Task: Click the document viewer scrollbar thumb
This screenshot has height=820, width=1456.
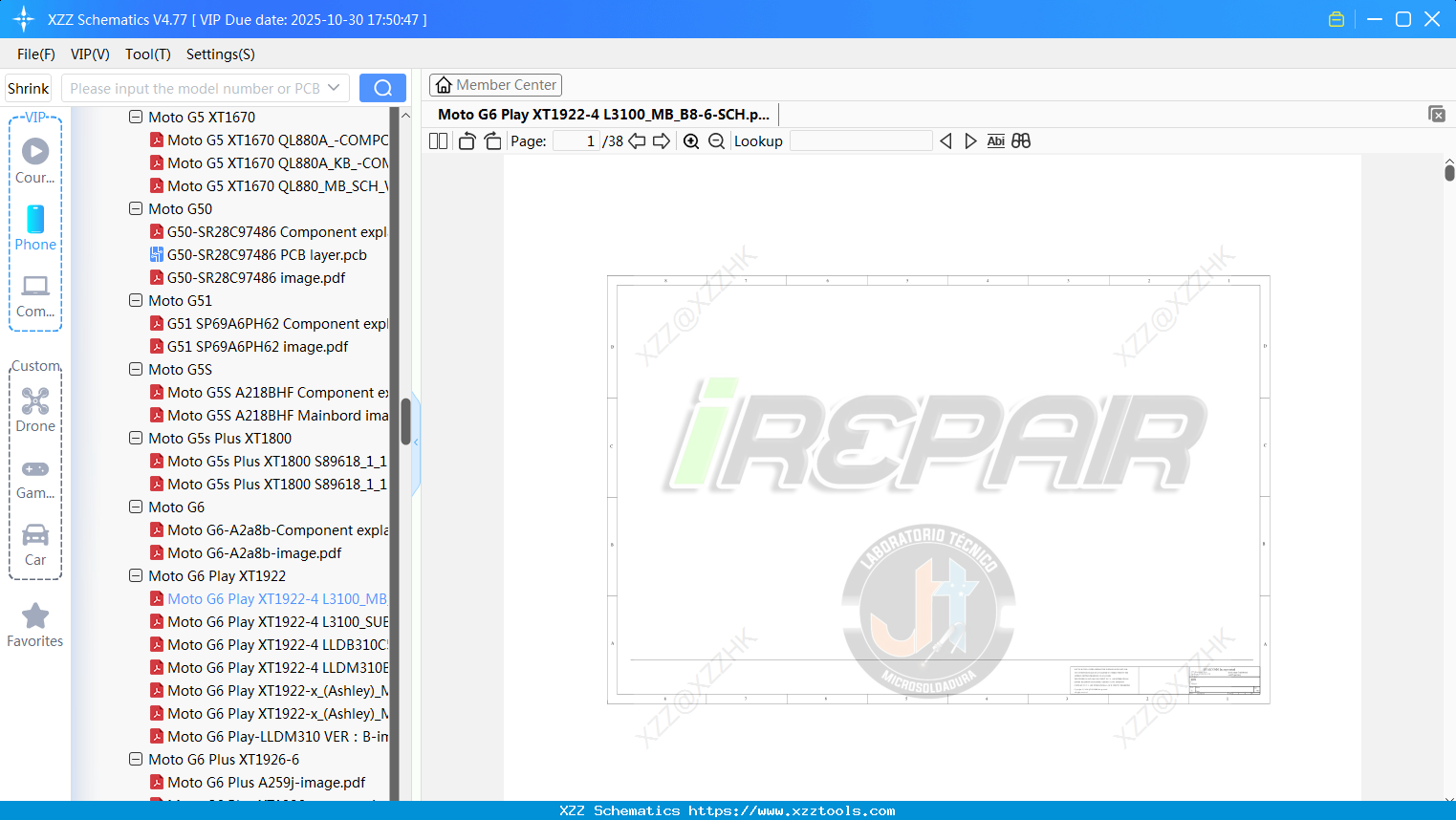Action: (x=1449, y=172)
